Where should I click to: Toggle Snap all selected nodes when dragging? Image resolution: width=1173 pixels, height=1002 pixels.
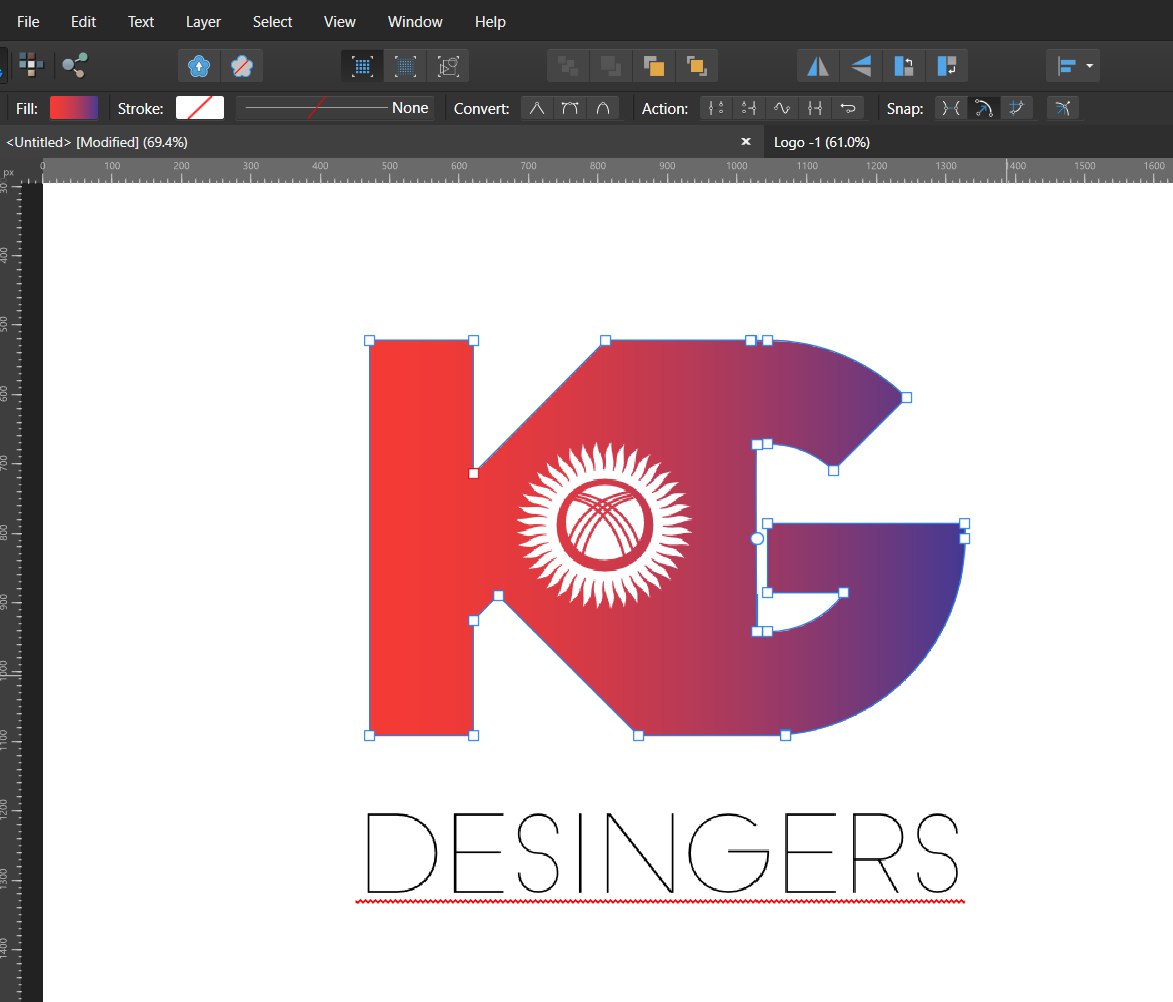pyautogui.click(x=1017, y=108)
